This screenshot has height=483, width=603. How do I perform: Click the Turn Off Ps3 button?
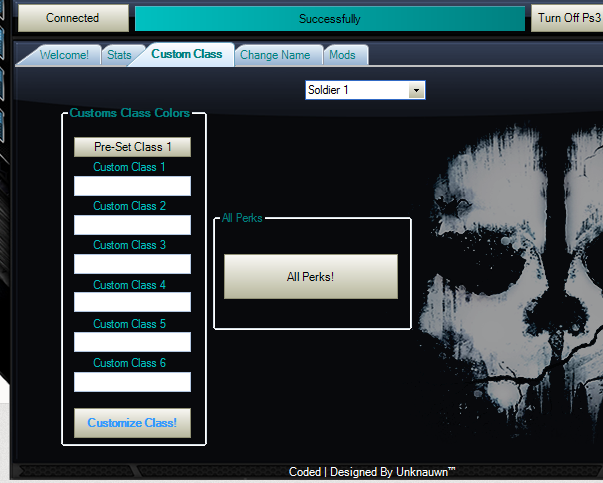[x=567, y=18]
